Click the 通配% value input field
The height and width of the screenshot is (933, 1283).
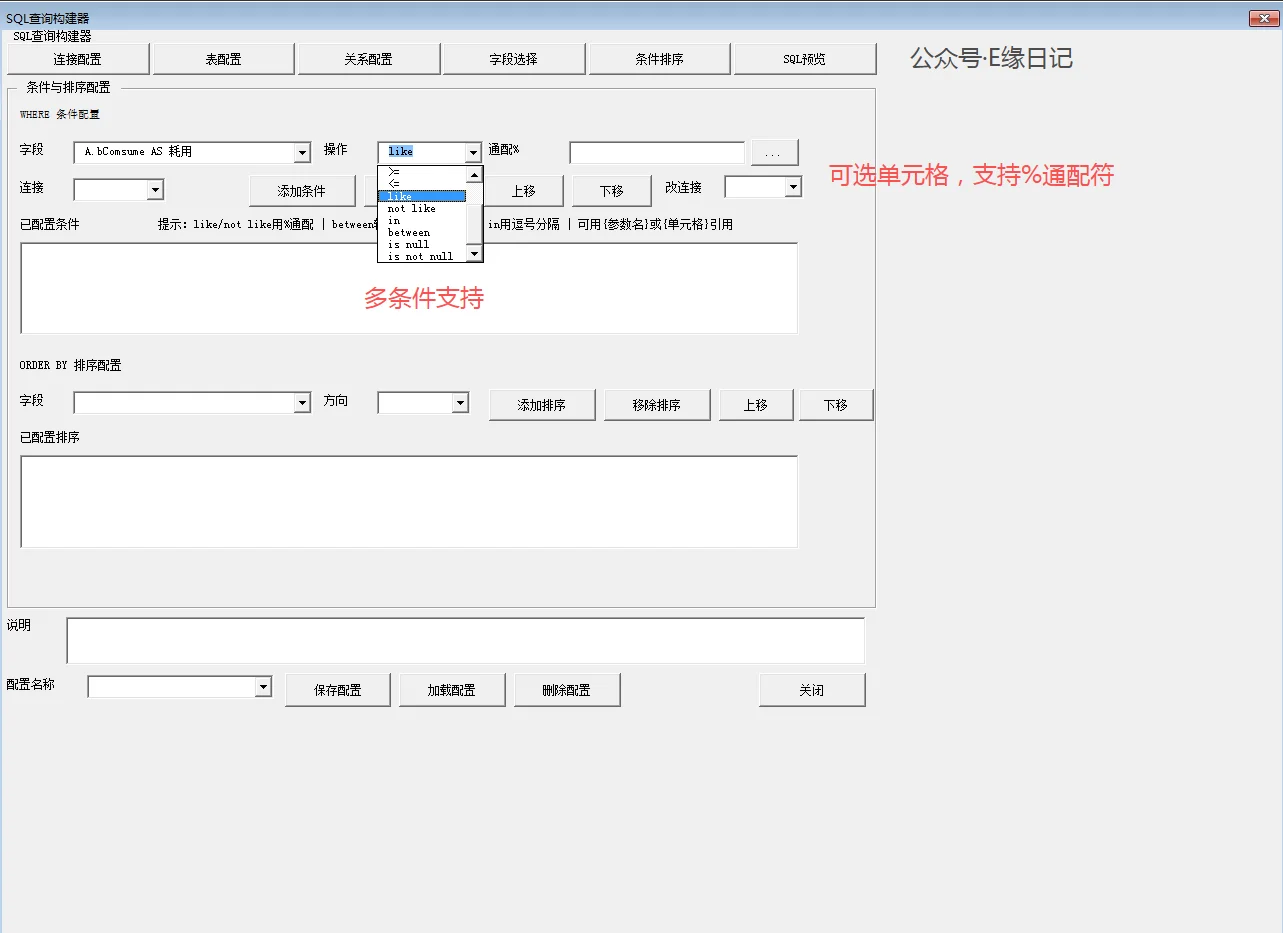pyautogui.click(x=657, y=152)
